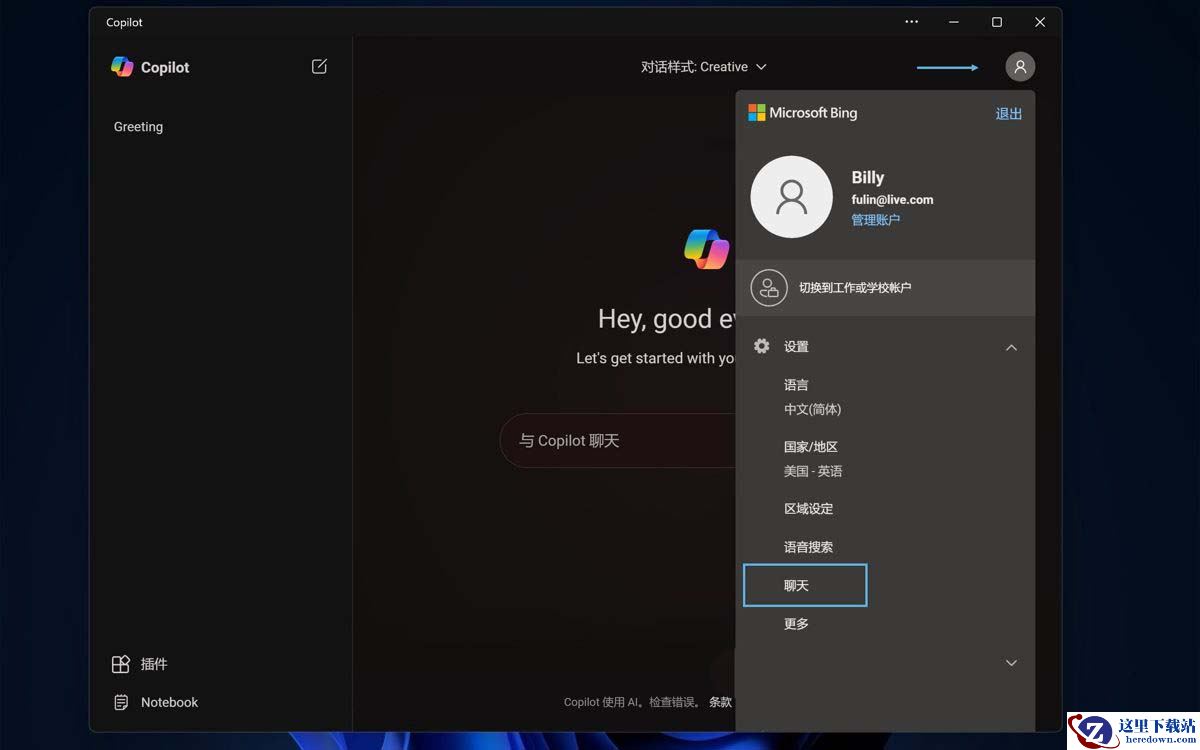1200x750 pixels.
Task: Open the Greeting conversation
Action: tap(138, 127)
